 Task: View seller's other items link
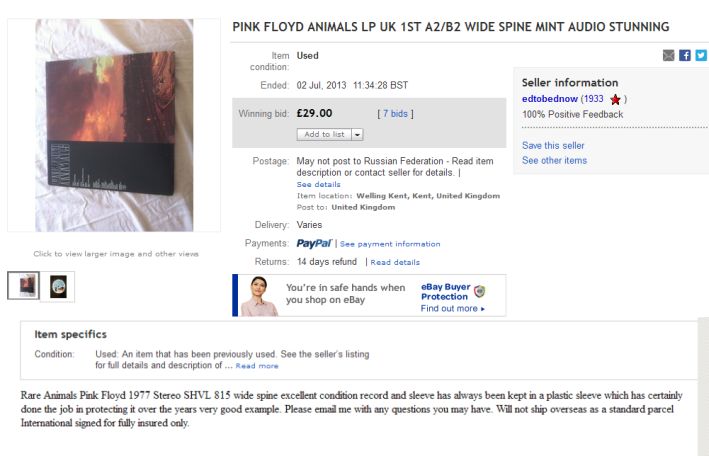click(554, 160)
